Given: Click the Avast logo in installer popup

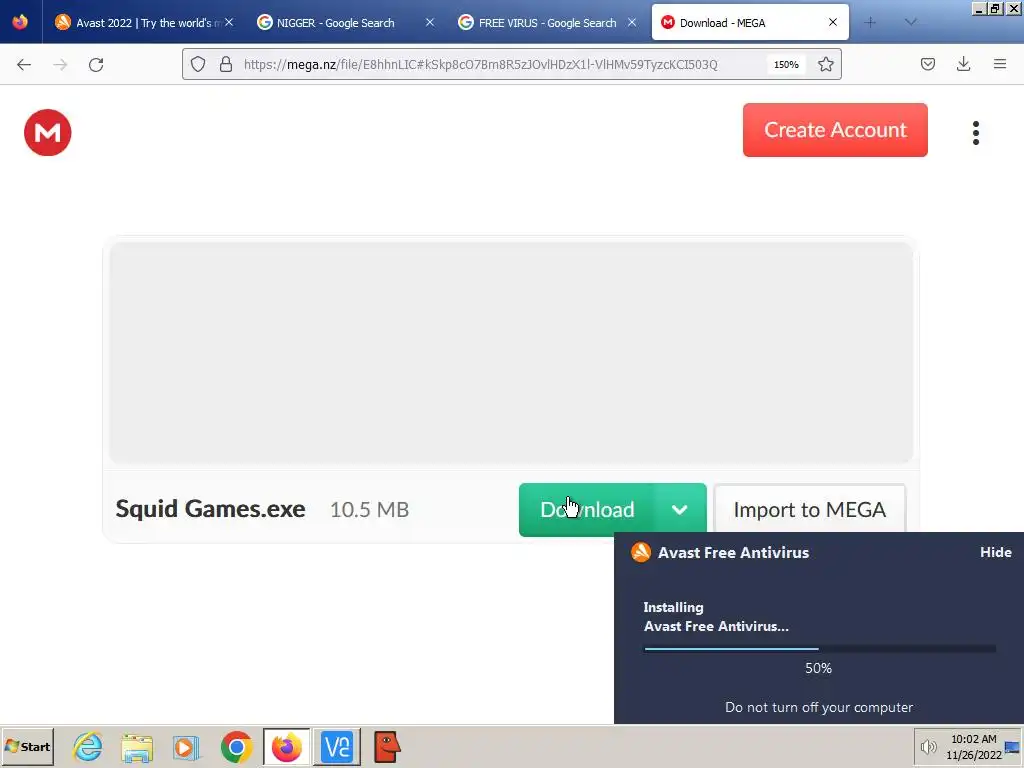Looking at the screenshot, I should (x=641, y=552).
